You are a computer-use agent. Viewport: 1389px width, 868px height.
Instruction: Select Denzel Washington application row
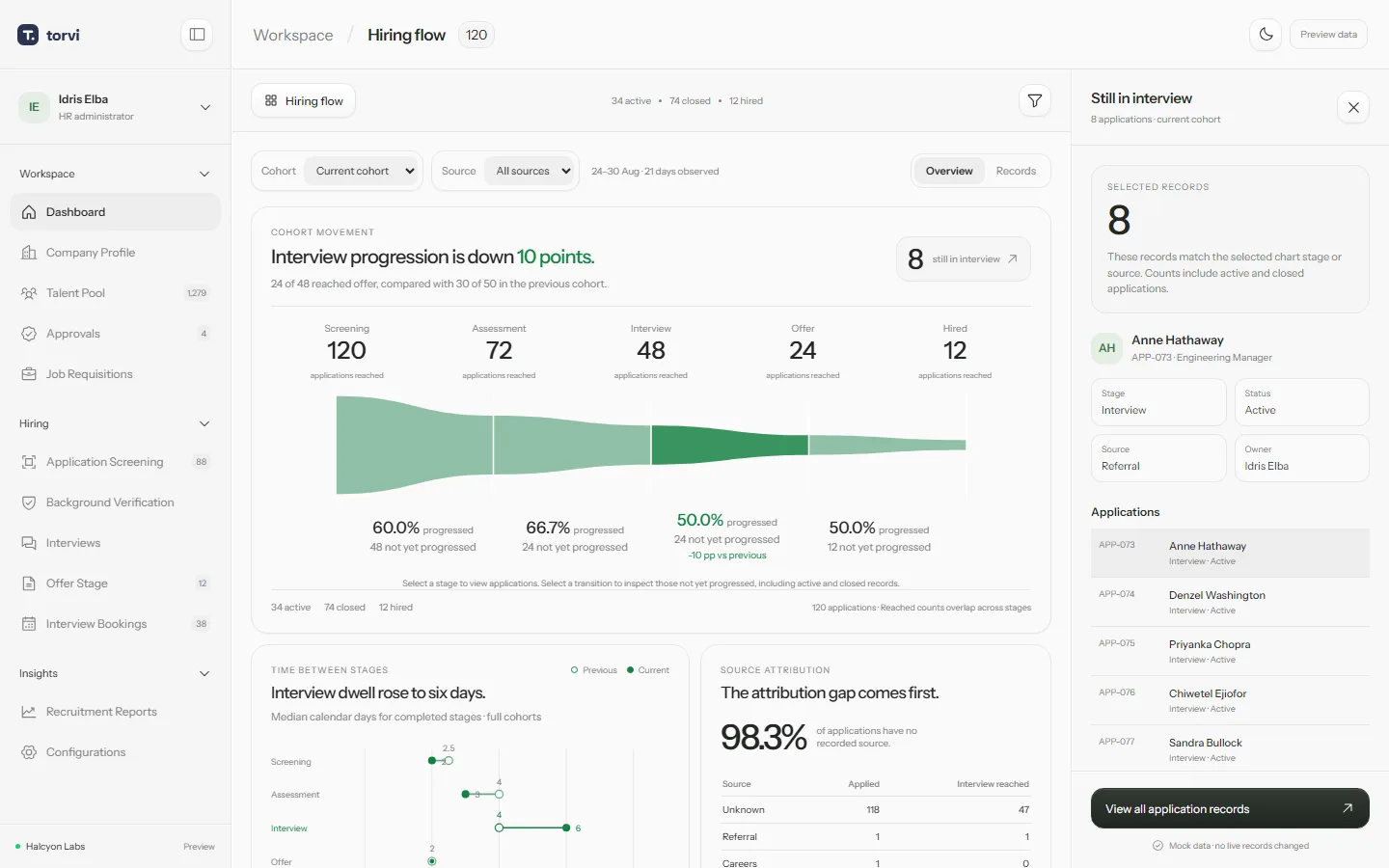(x=1230, y=602)
